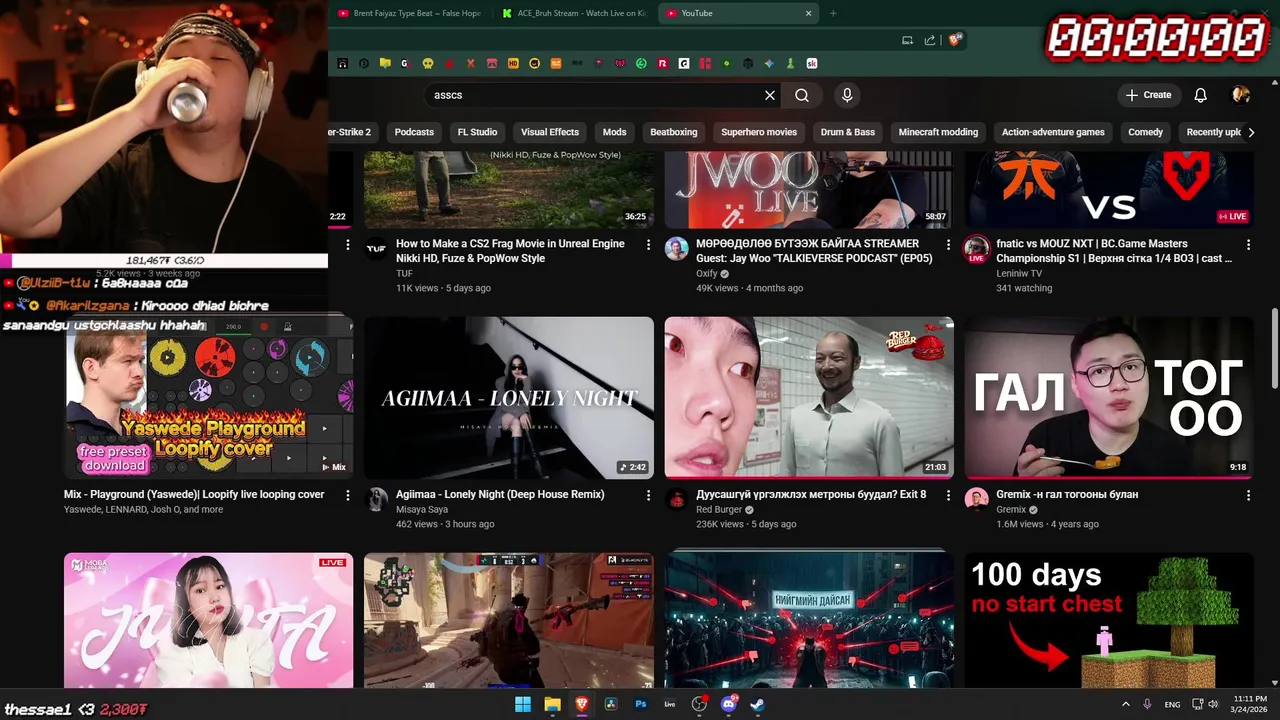Image resolution: width=1280 pixels, height=720 pixels.
Task: Open OBS Studio from the taskbar
Action: pyautogui.click(x=699, y=704)
